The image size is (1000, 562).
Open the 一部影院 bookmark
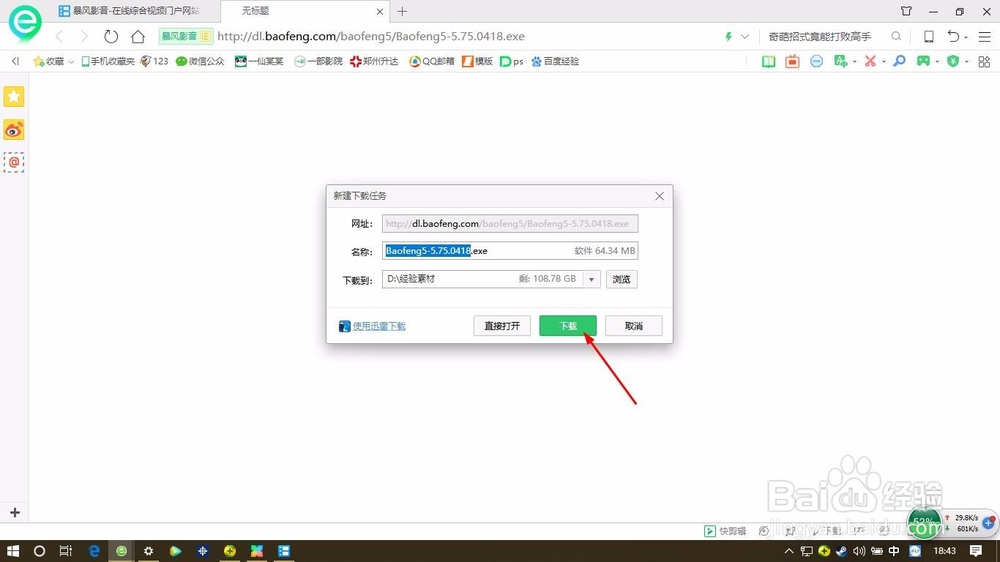pyautogui.click(x=318, y=61)
